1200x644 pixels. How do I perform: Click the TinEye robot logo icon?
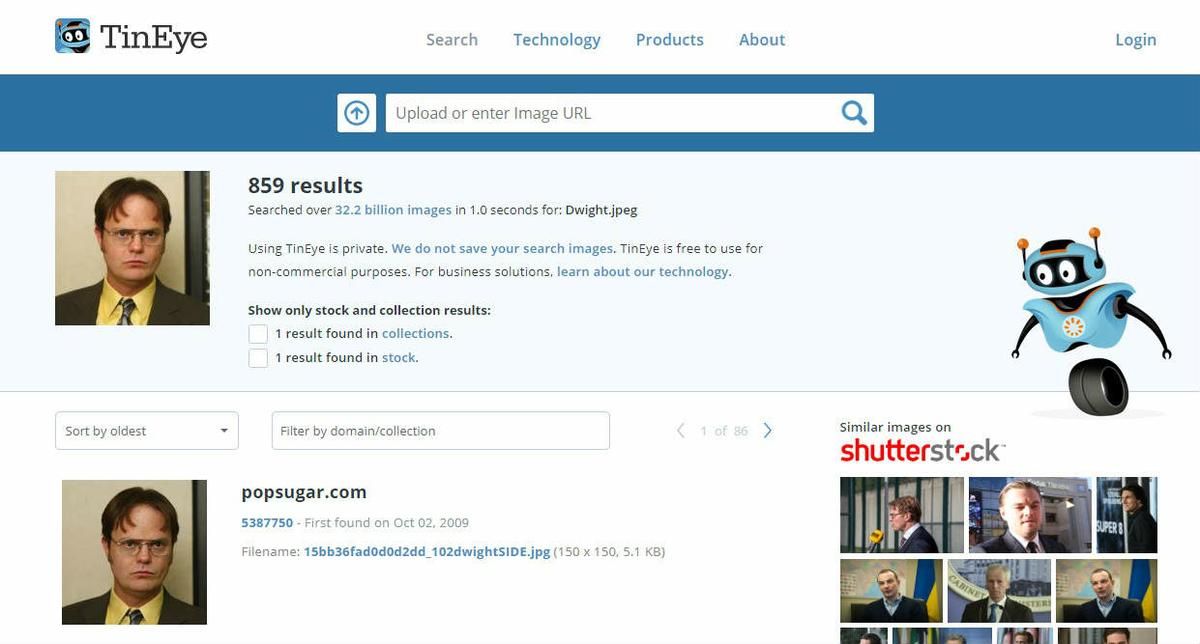tap(73, 37)
